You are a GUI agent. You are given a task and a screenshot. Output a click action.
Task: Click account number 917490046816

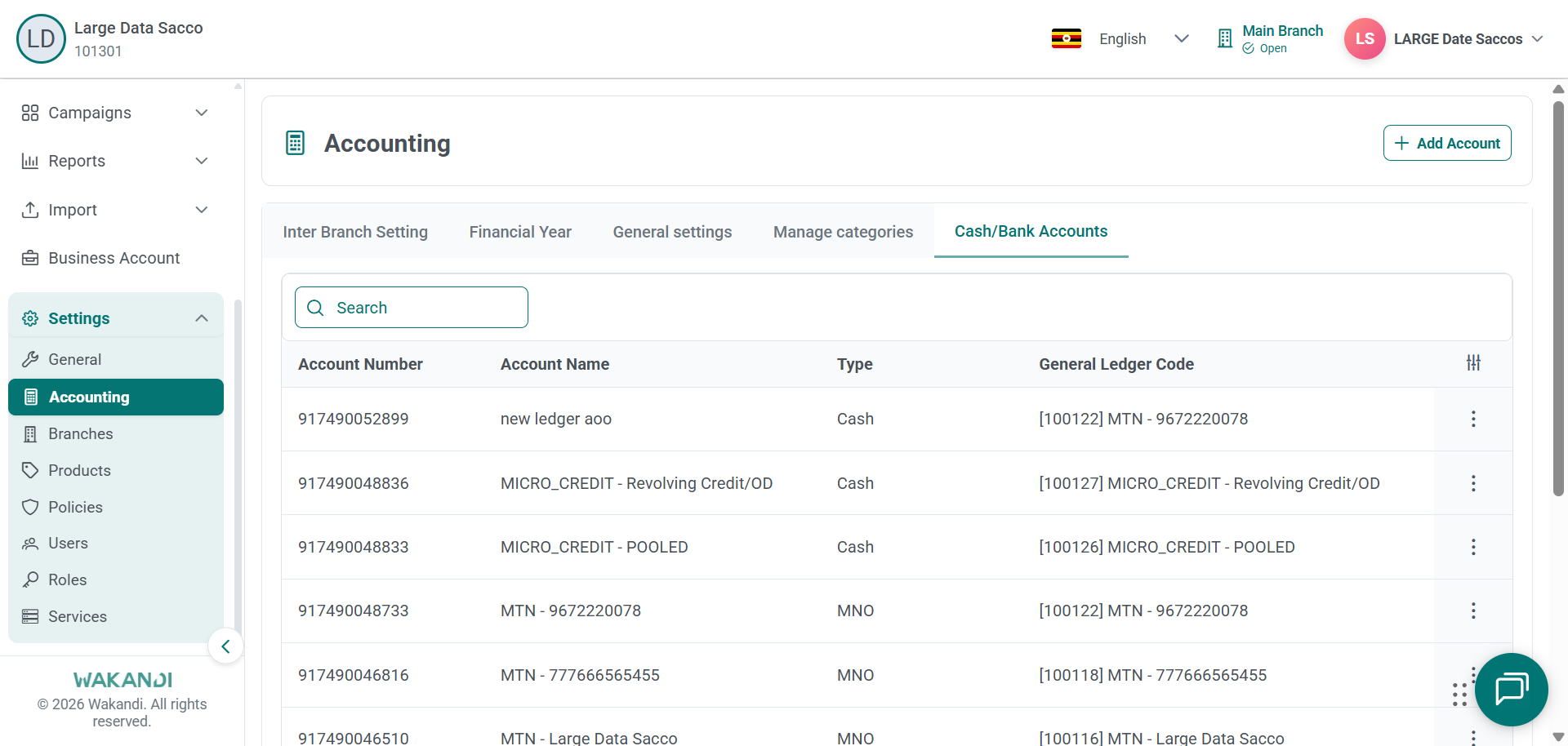[353, 675]
